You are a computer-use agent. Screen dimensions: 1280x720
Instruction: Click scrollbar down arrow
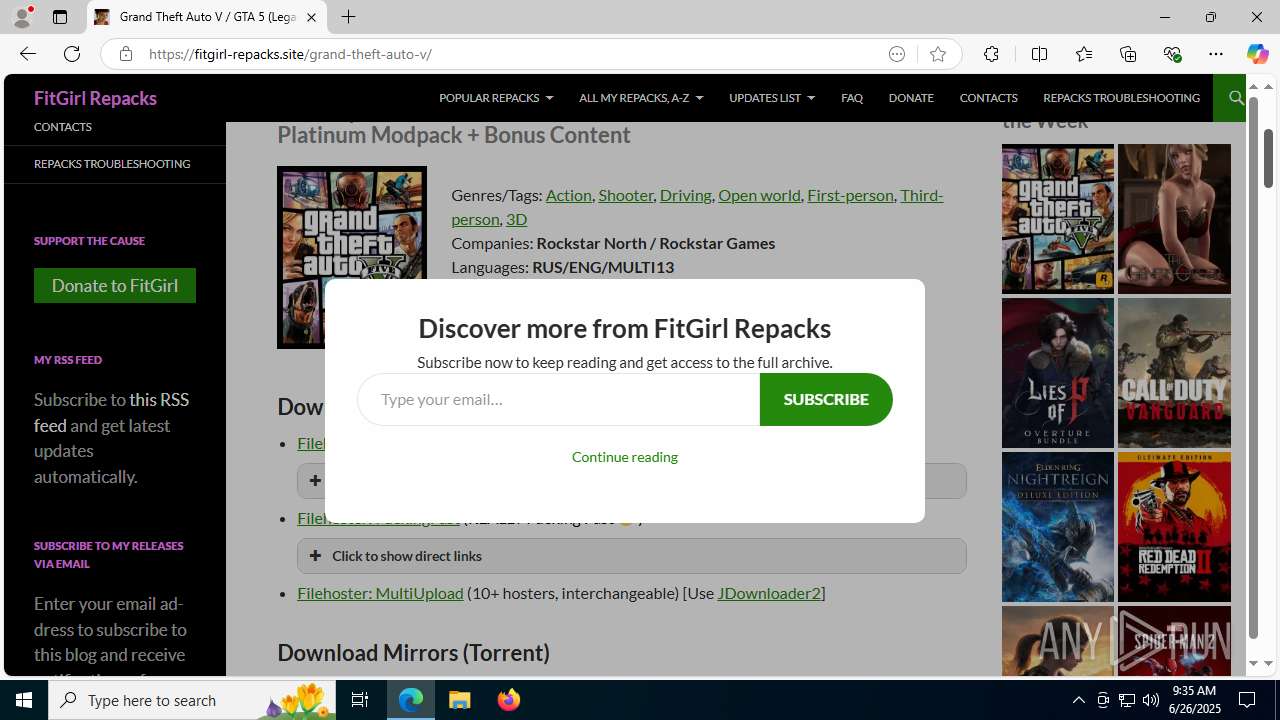pos(1268,663)
